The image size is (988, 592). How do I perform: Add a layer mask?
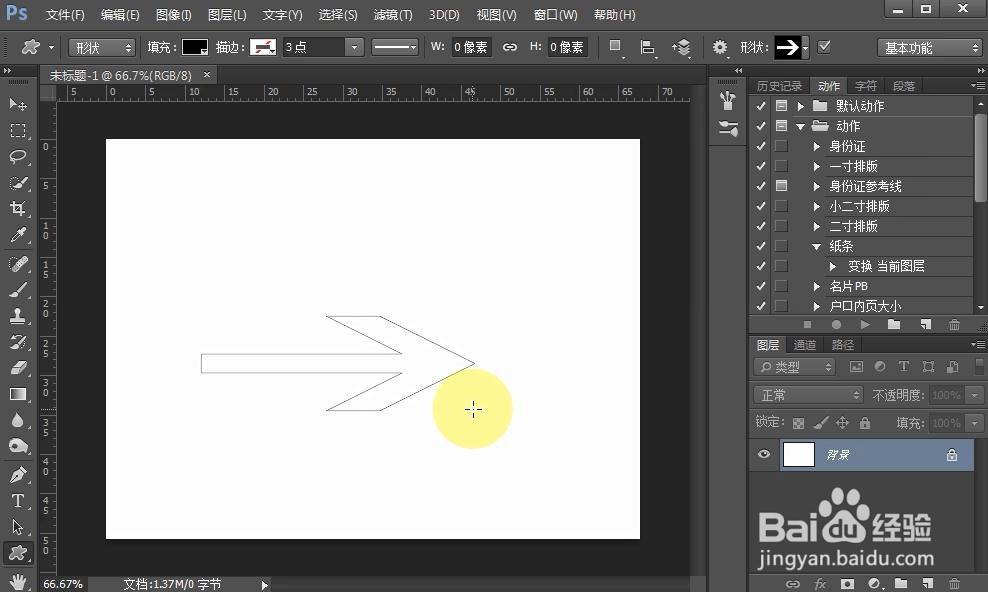click(847, 583)
